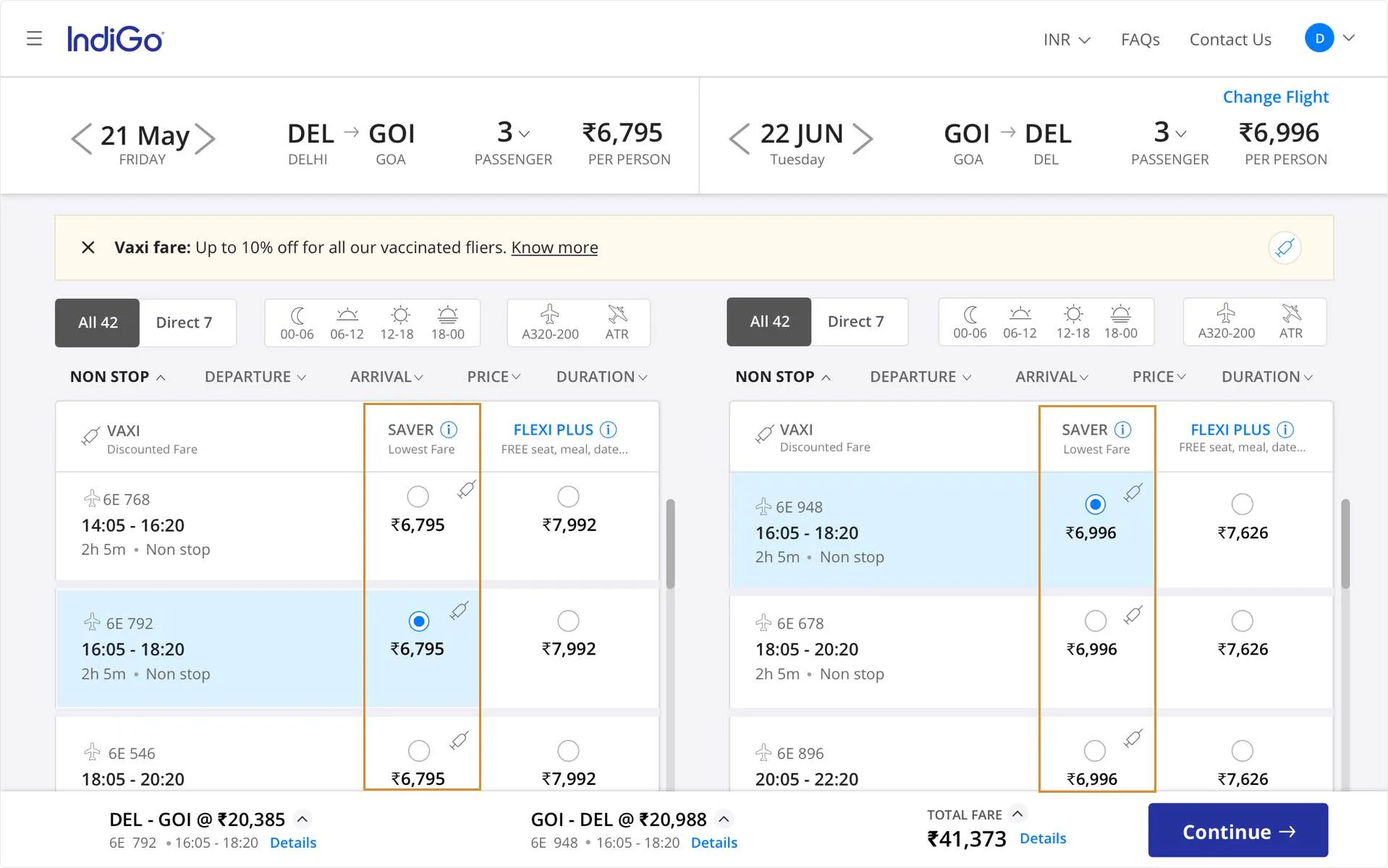The image size is (1388, 868).
Task: Change return passenger count dropdown
Action: [x=1169, y=133]
